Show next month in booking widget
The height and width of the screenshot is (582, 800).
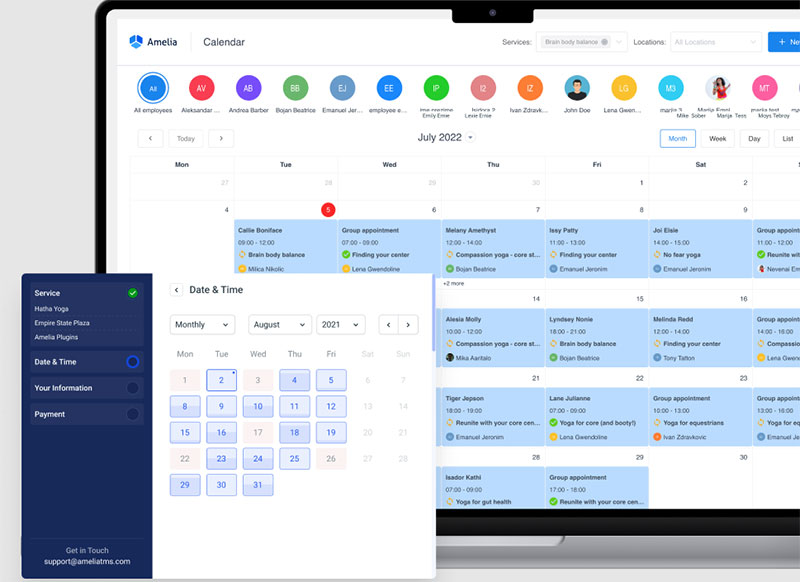pos(408,324)
